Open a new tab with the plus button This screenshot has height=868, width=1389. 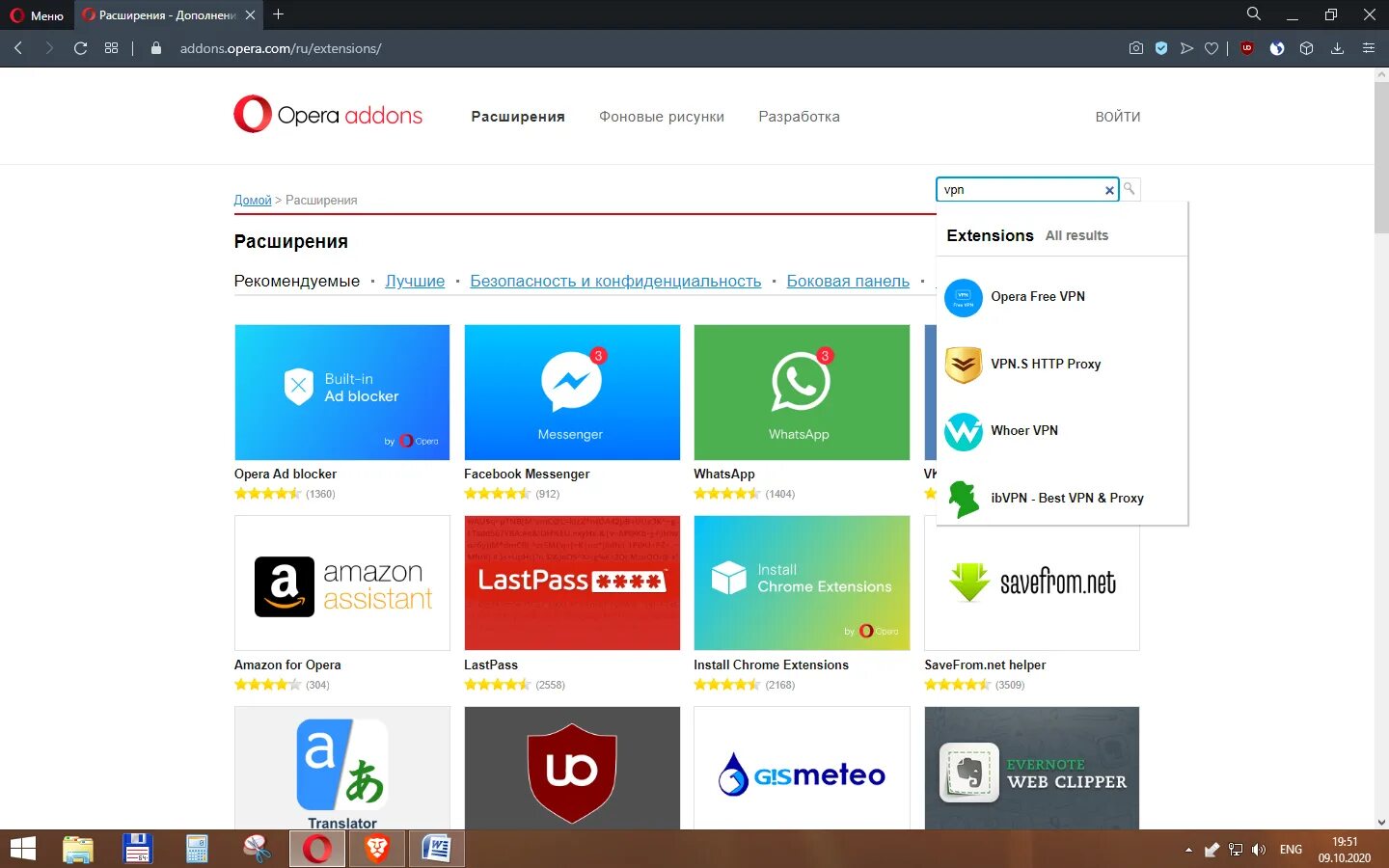(x=278, y=14)
